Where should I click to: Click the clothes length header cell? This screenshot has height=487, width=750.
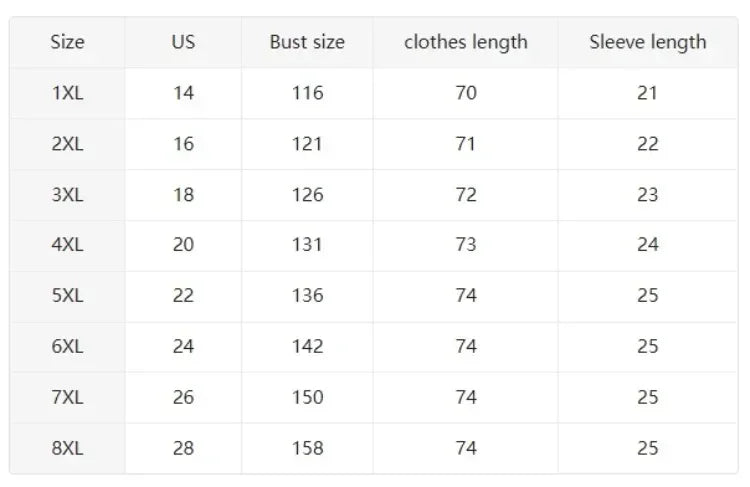click(x=465, y=42)
